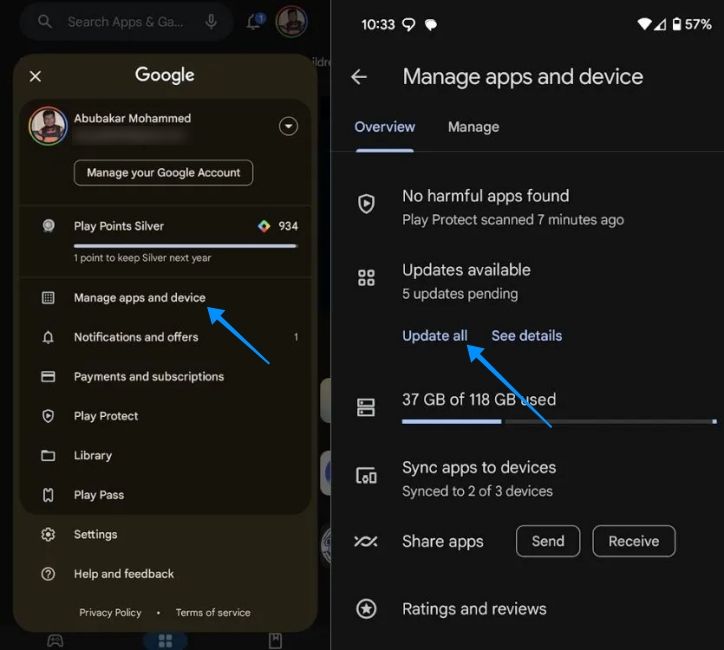The width and height of the screenshot is (724, 650).
Task: Tap the microphone voice search icon
Action: [211, 21]
